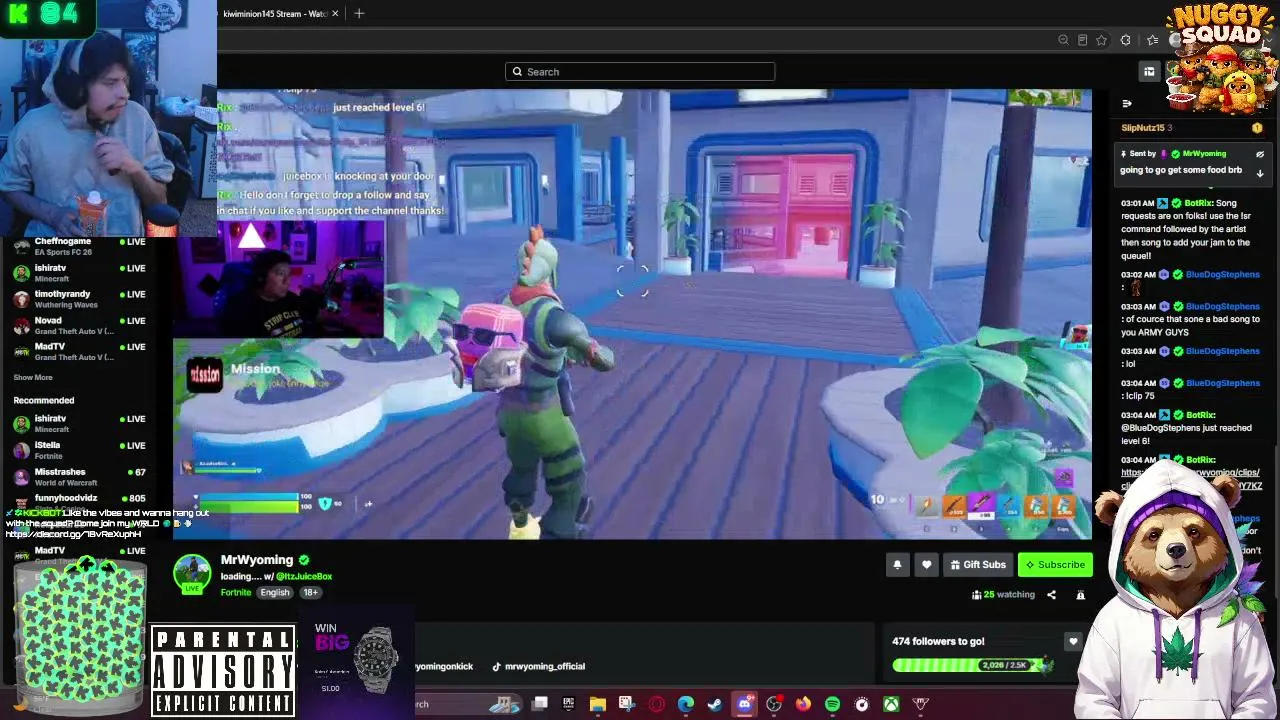Screen dimensions: 1280x720
Task: Click the gold badge beside SlipNutz15
Action: (x=1257, y=128)
